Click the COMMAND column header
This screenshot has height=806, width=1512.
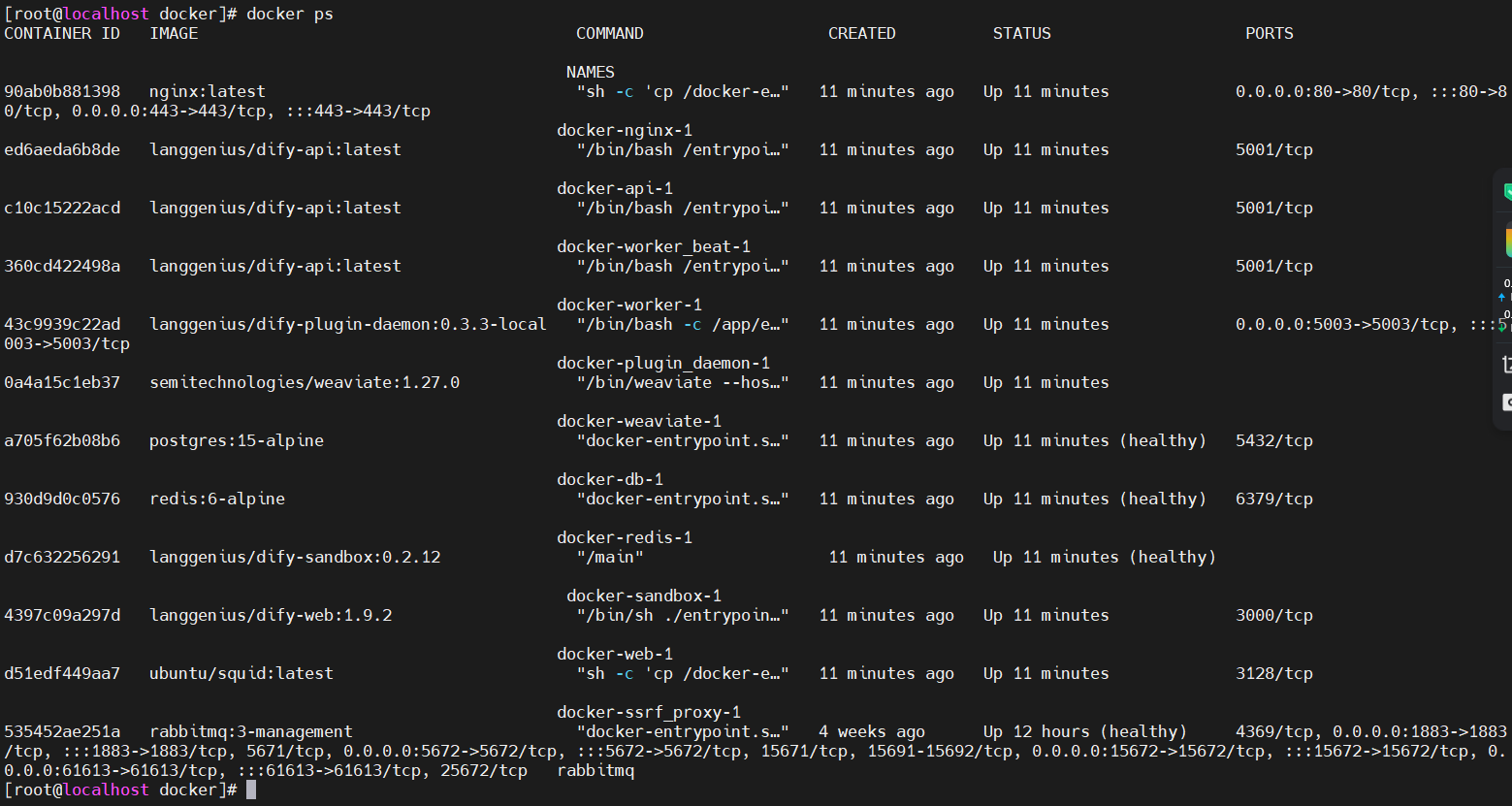(x=610, y=33)
